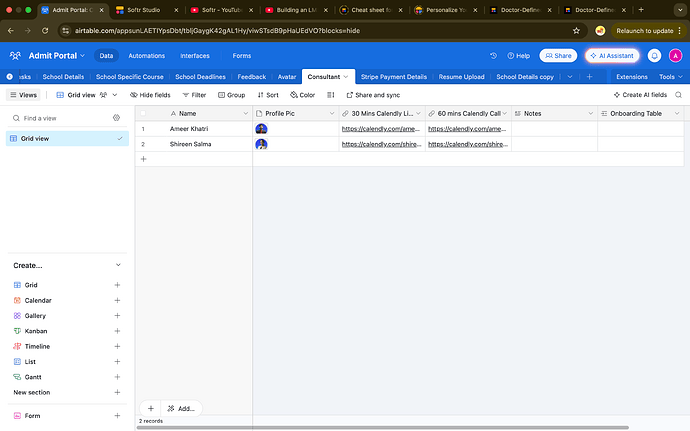Click Sort in view toolbar
Screen dimensions: 690x431
(x=268, y=95)
